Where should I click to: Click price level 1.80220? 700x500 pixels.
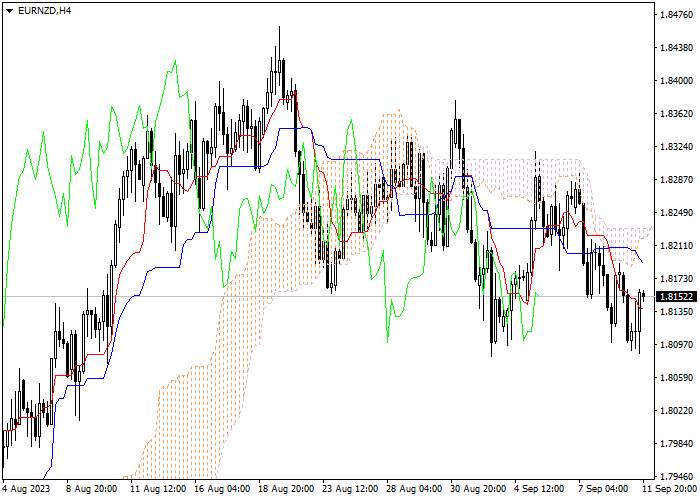[x=676, y=411]
